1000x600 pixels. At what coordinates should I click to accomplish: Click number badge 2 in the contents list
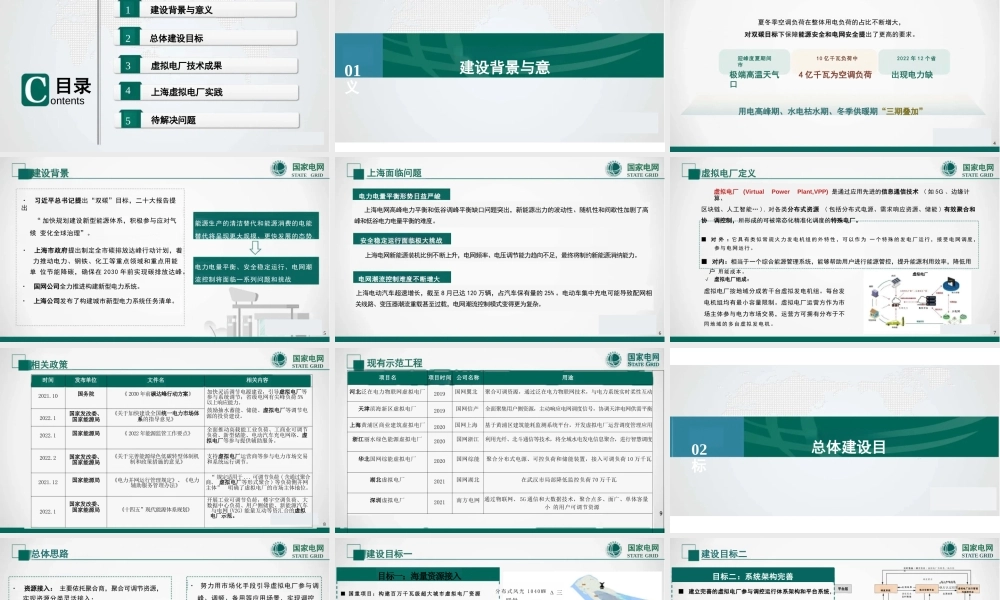(x=128, y=38)
